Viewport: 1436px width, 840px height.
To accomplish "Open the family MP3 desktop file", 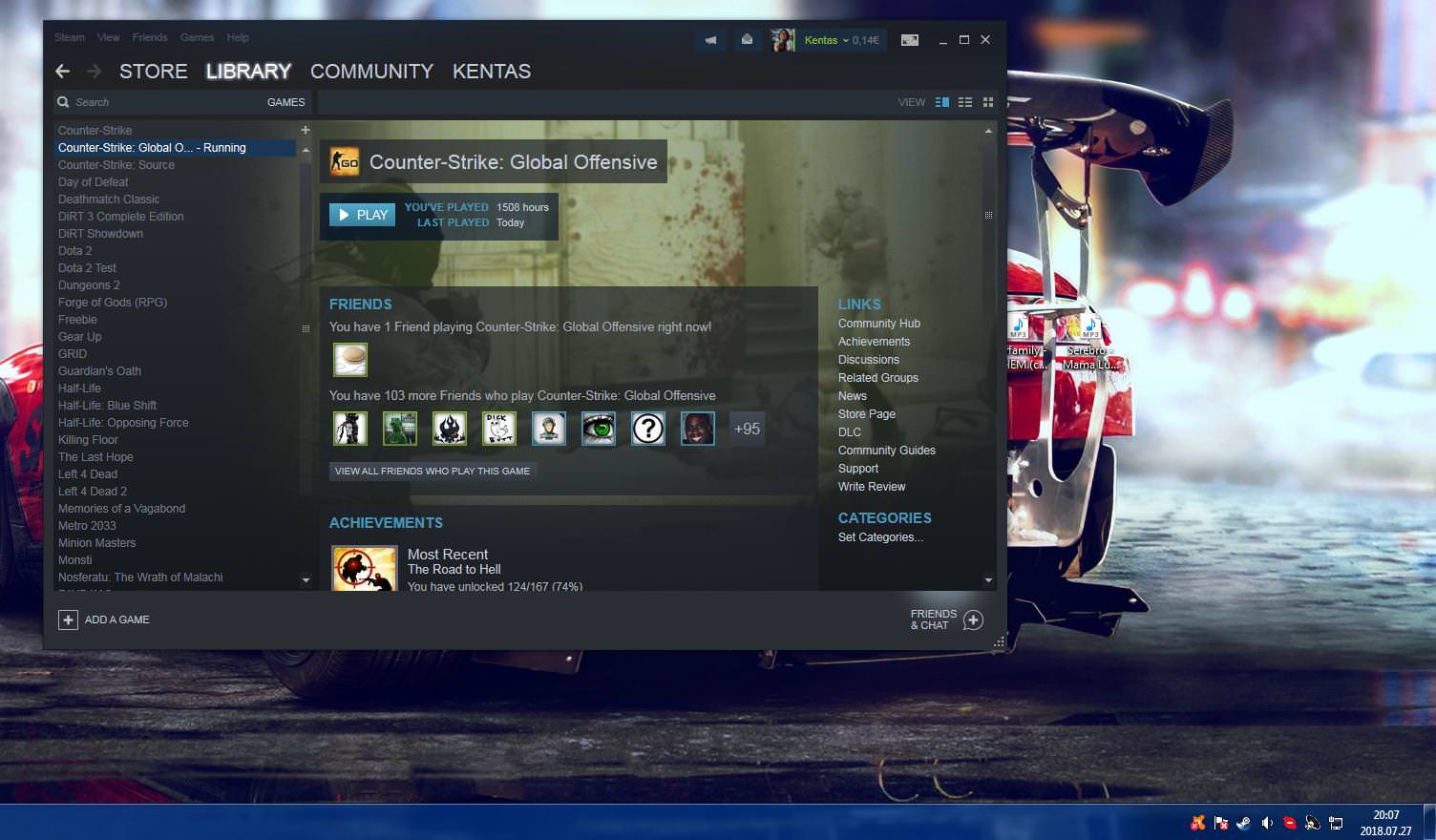I will coord(1026,344).
